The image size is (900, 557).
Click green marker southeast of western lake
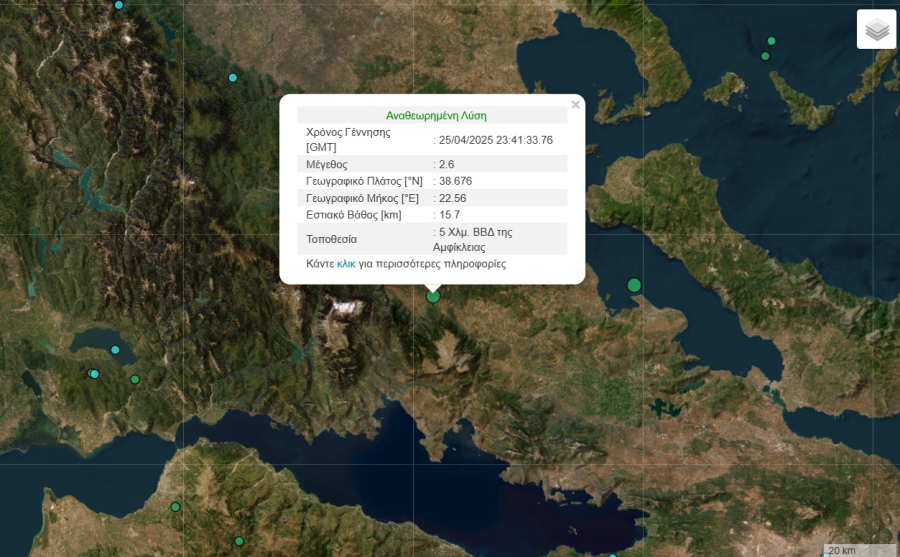coord(135,379)
